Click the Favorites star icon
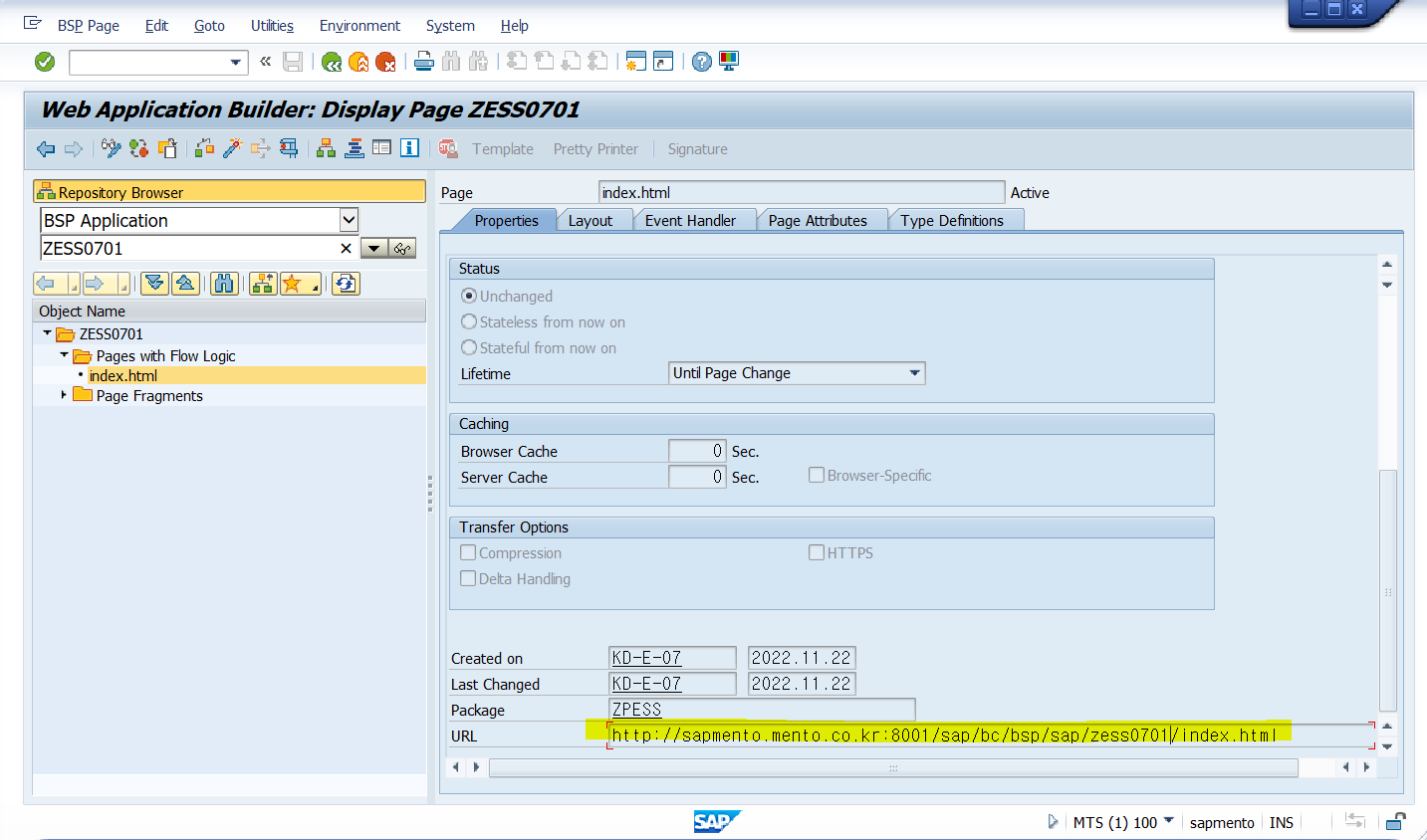Image resolution: width=1427 pixels, height=840 pixels. tap(301, 284)
